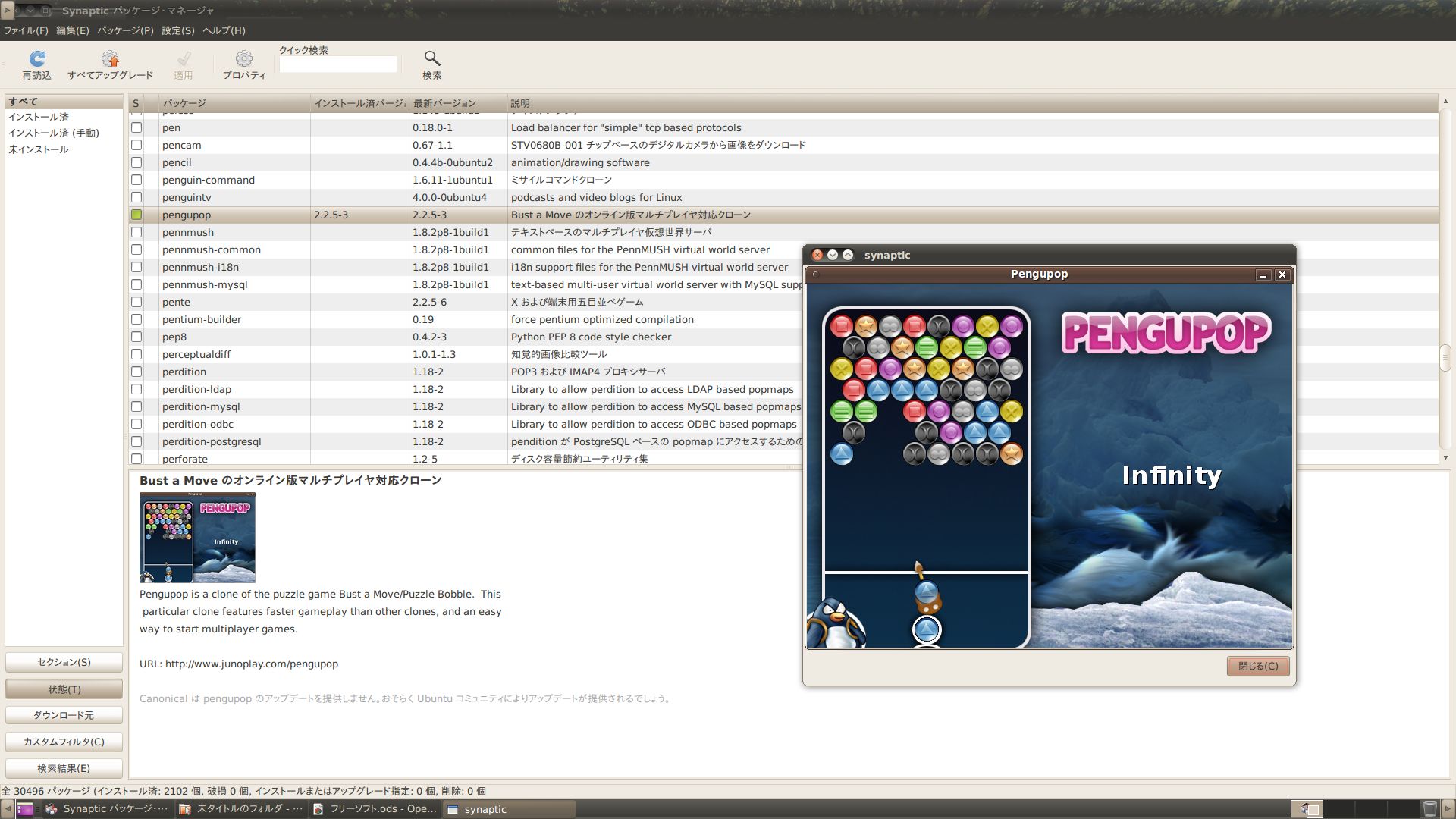Click the Sections (セクション) button
The image size is (1456, 819).
point(64,662)
